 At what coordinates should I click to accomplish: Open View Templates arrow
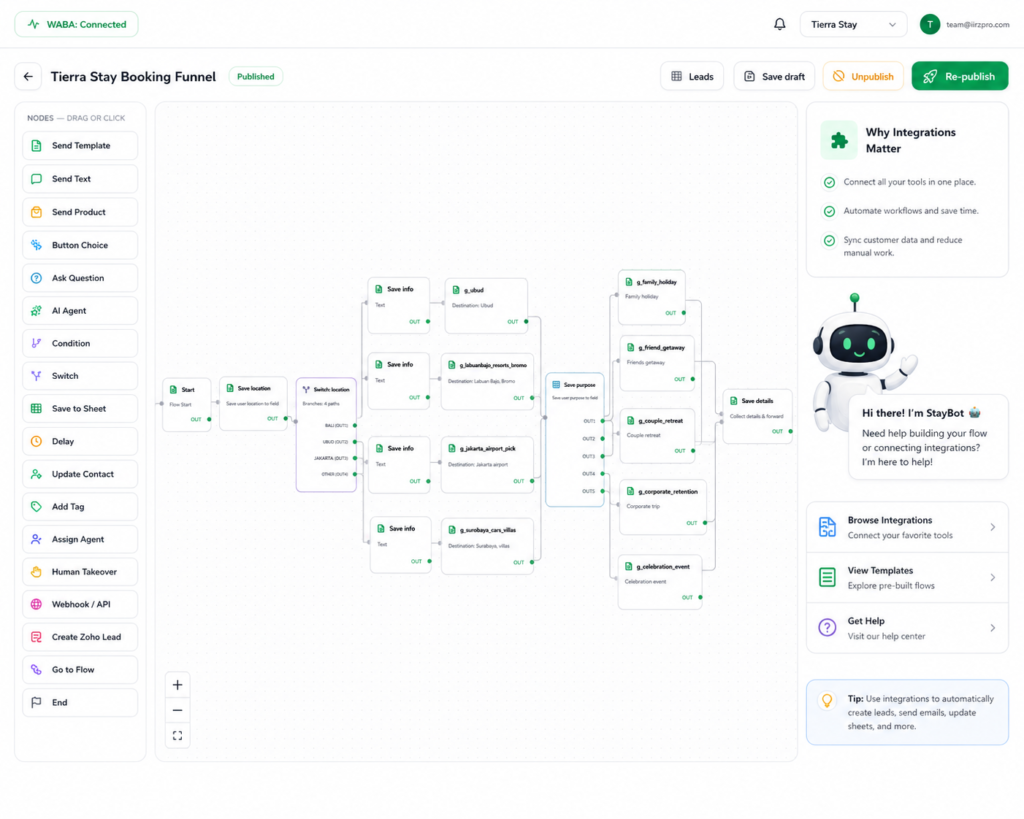pyautogui.click(x=992, y=577)
